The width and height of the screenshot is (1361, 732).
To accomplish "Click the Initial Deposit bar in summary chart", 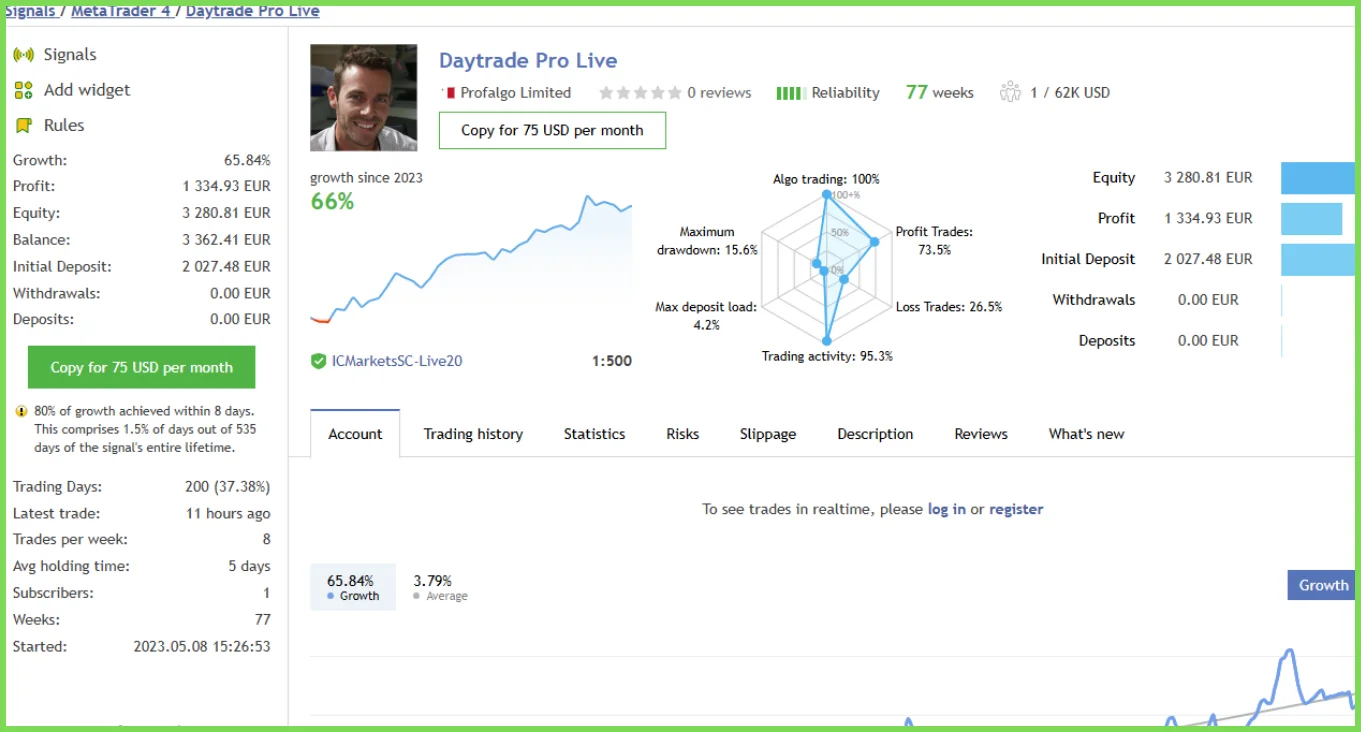I will click(x=1318, y=259).
